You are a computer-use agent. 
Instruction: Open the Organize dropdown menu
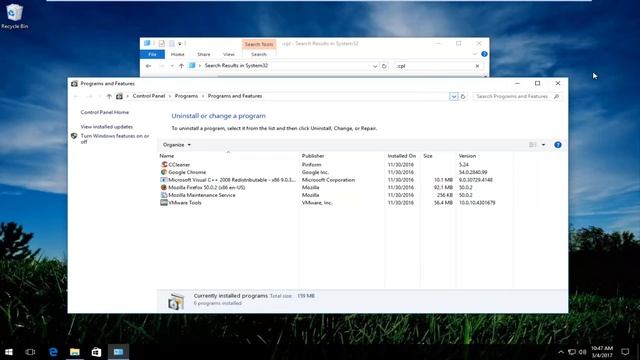(176, 145)
